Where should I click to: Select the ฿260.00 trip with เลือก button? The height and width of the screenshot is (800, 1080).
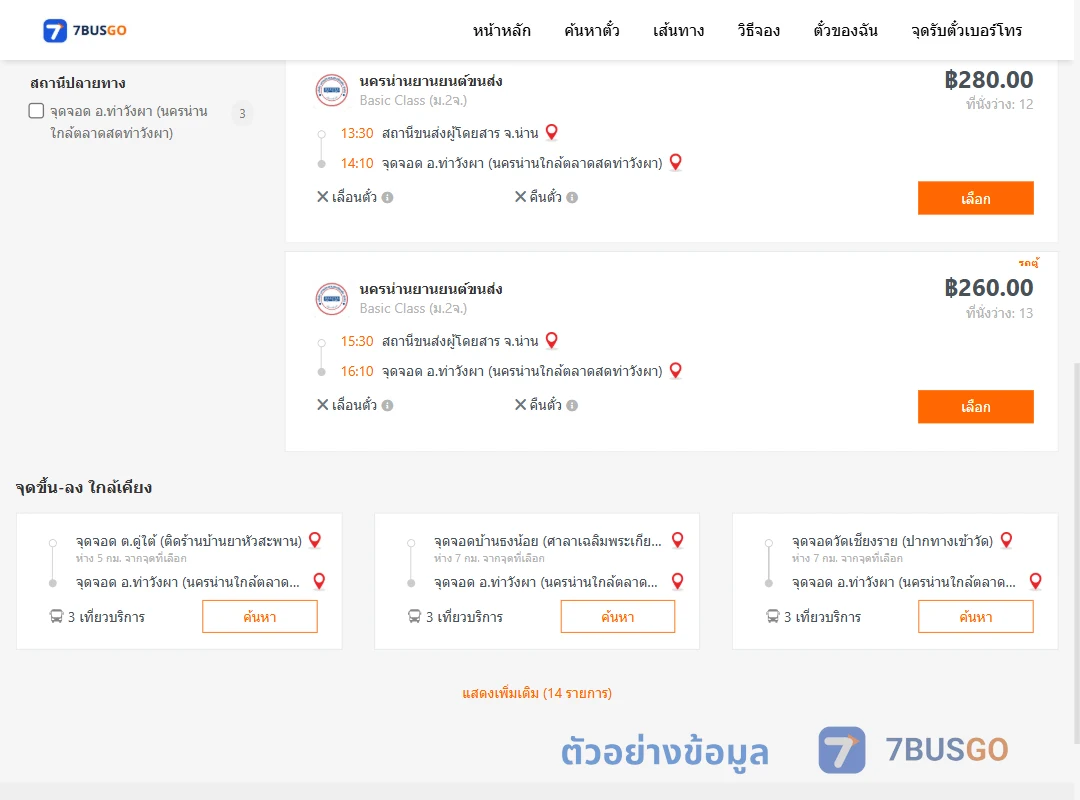975,407
